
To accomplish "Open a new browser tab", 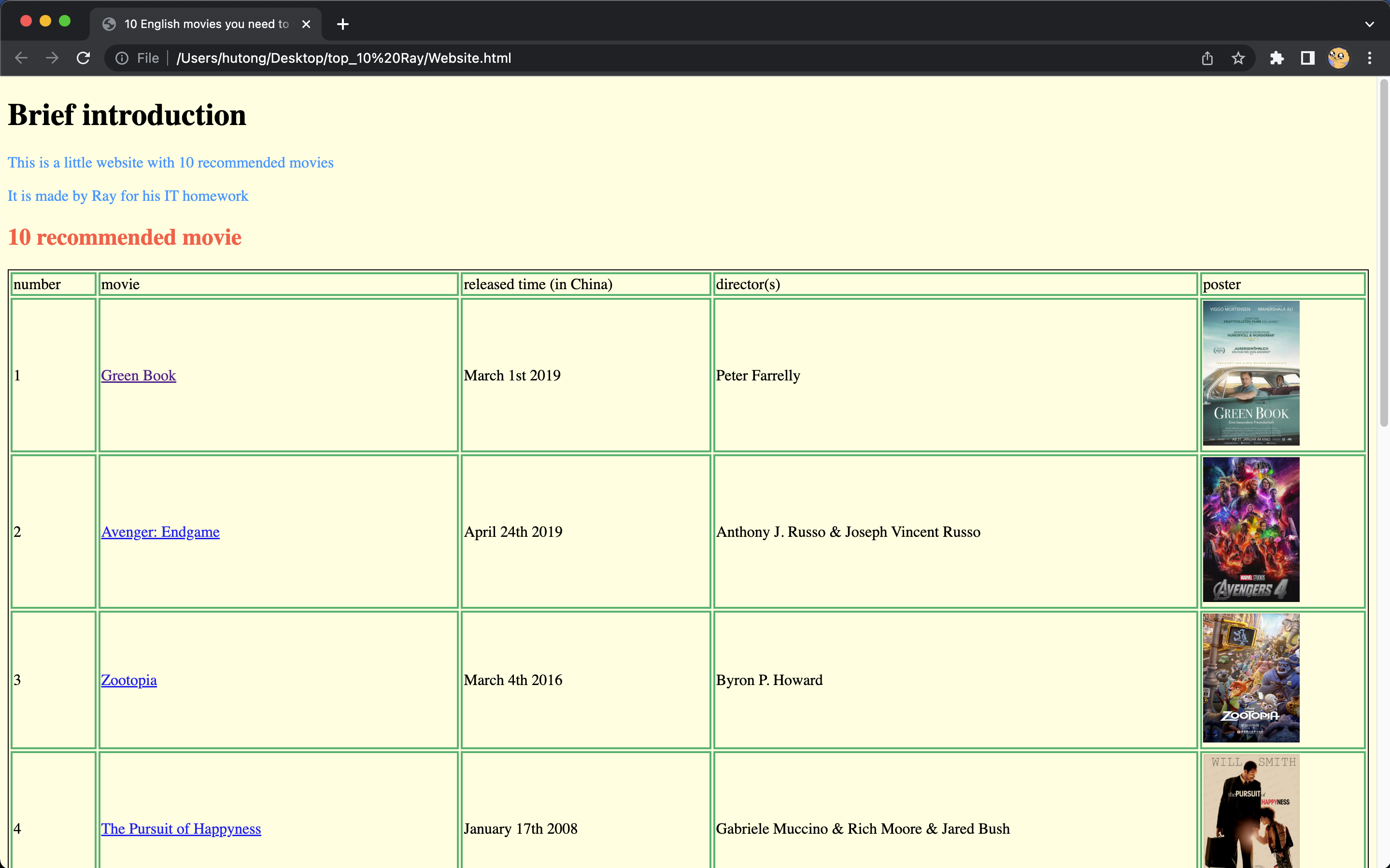I will [x=343, y=24].
